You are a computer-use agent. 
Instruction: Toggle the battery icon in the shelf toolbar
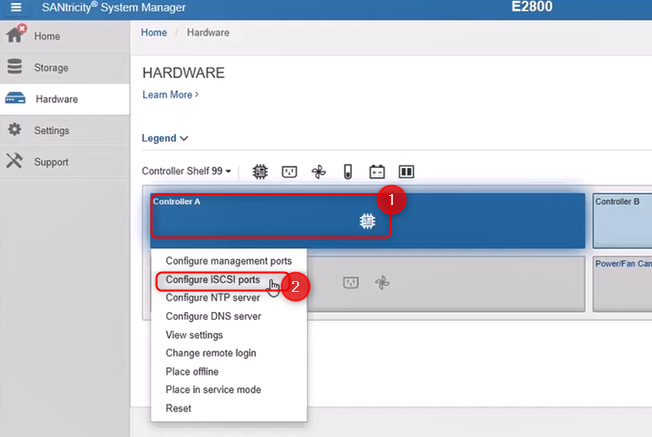pyautogui.click(x=377, y=171)
